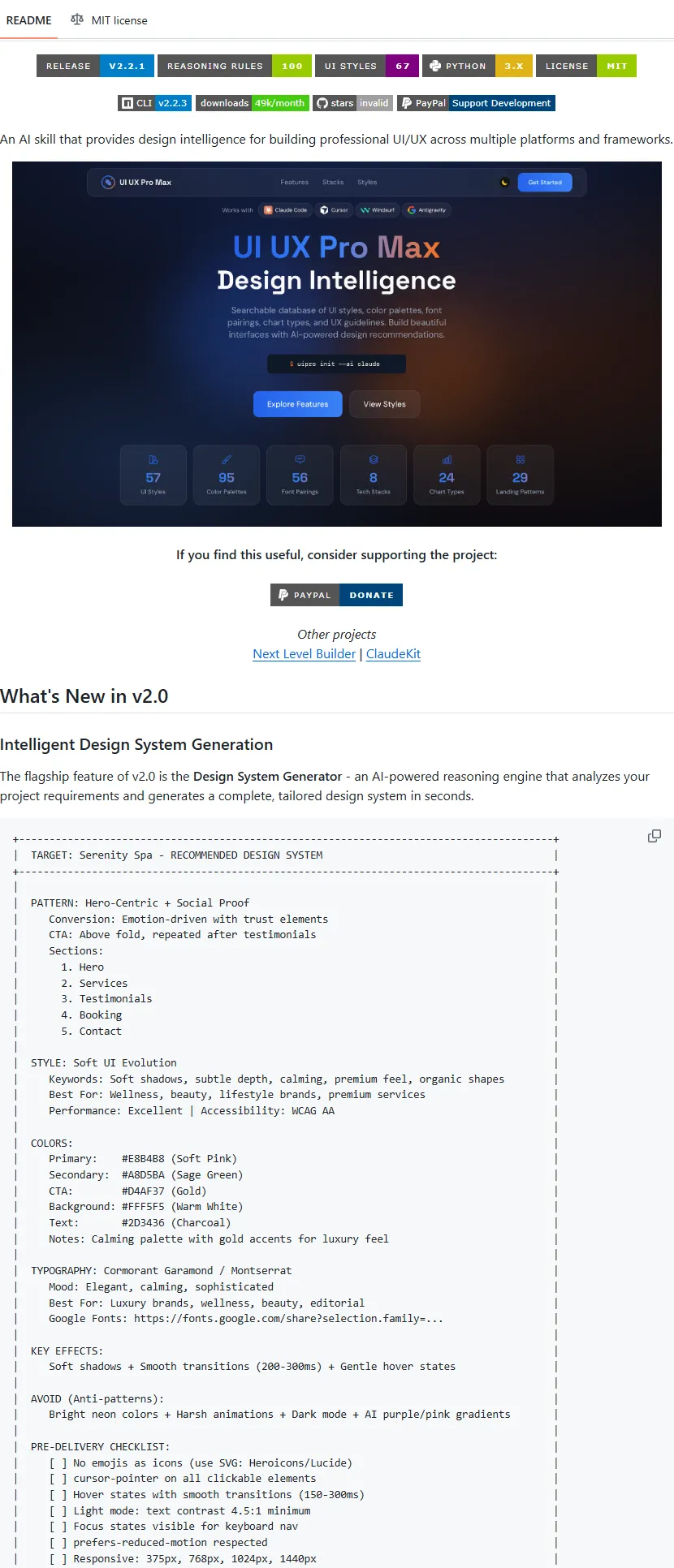The height and width of the screenshot is (1568, 674).
Task: Click the 4. Booking section line
Action: [92, 1015]
